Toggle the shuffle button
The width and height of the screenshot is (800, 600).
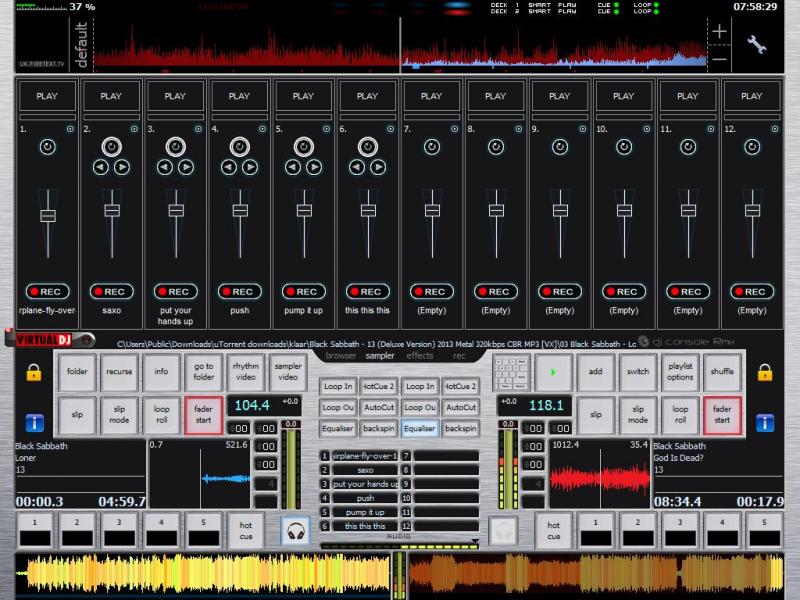[x=722, y=371]
